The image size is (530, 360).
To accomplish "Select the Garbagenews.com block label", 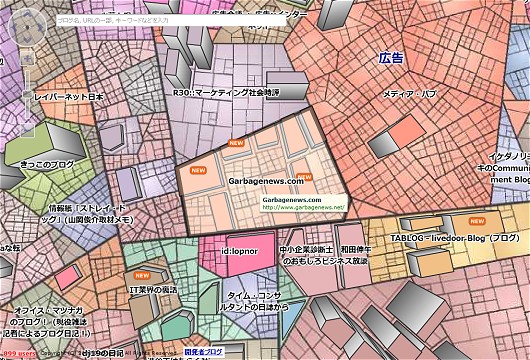I will [x=266, y=181].
